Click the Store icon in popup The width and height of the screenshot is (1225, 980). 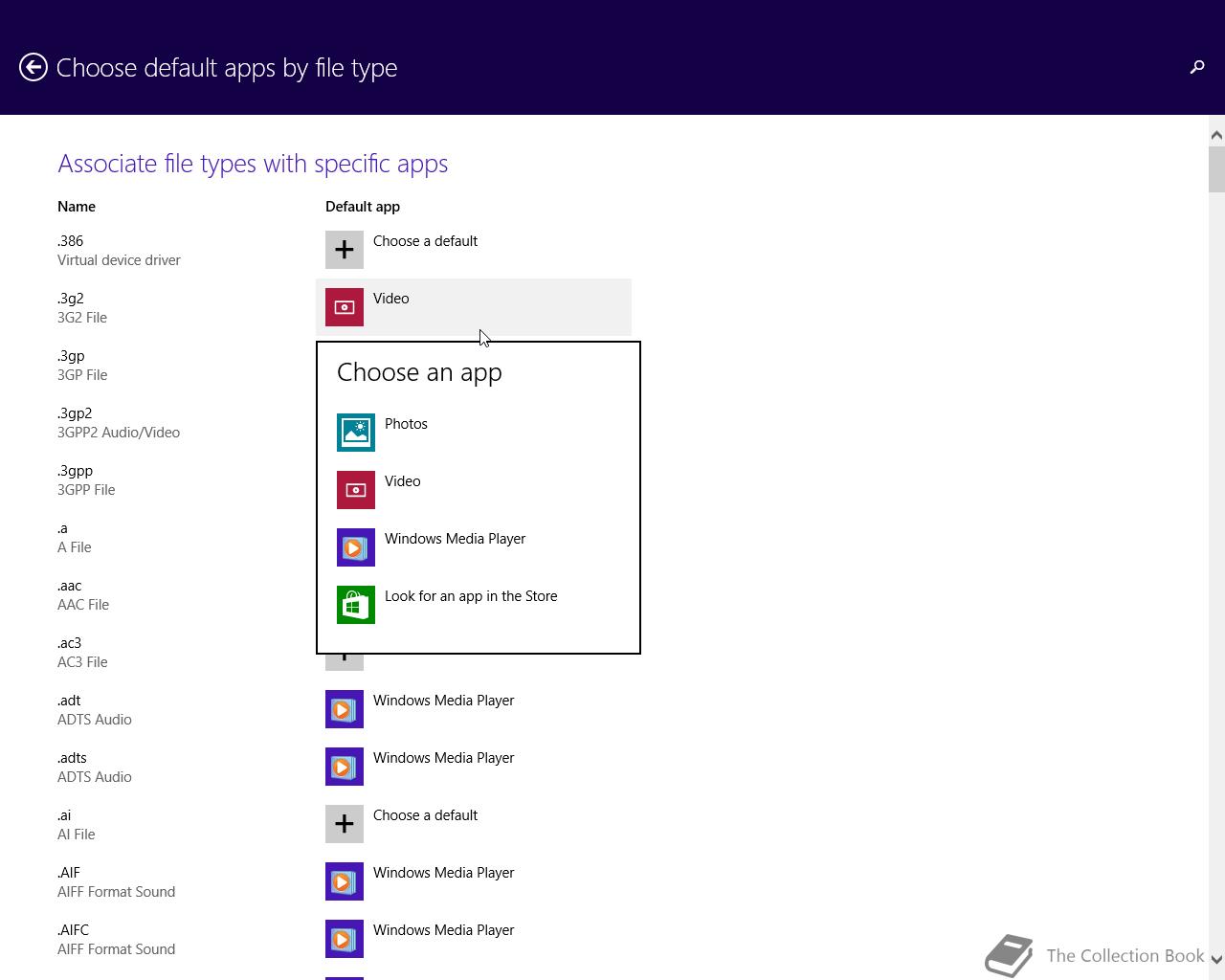tap(356, 605)
